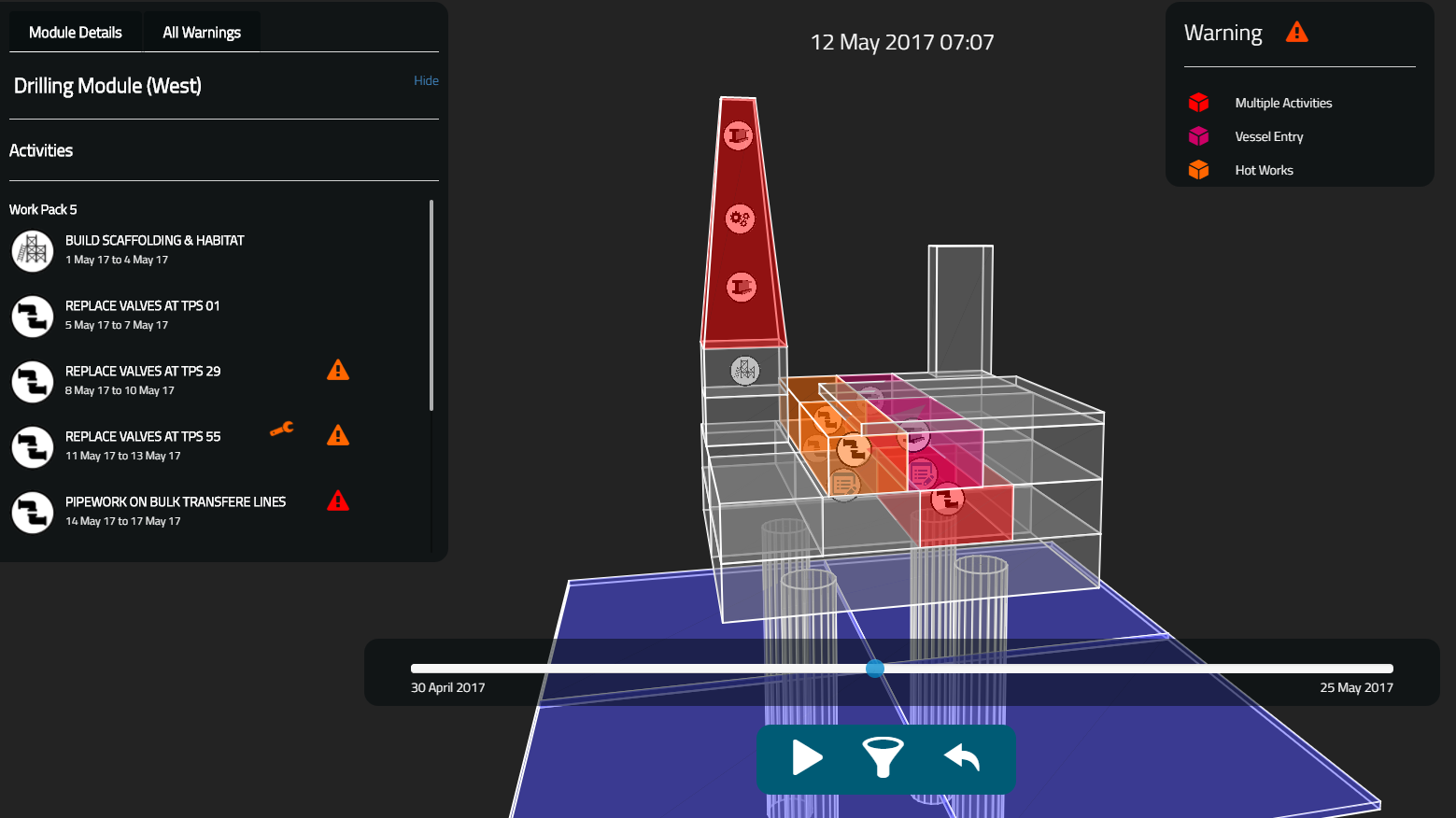Select Replace Valves at TPS 01 activity

(143, 315)
